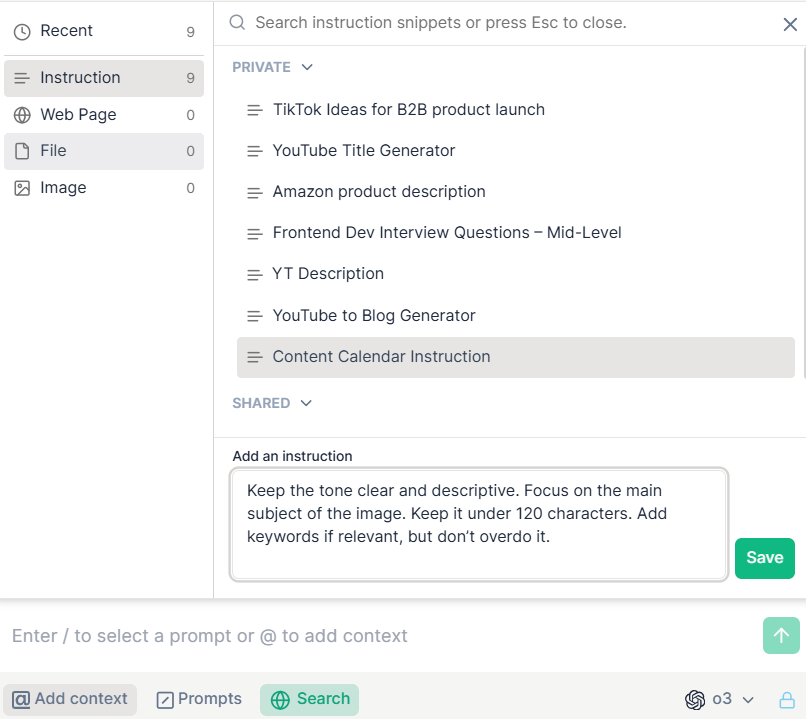Click the lines icon next to Instruction category
The height and width of the screenshot is (719, 806).
click(22, 78)
